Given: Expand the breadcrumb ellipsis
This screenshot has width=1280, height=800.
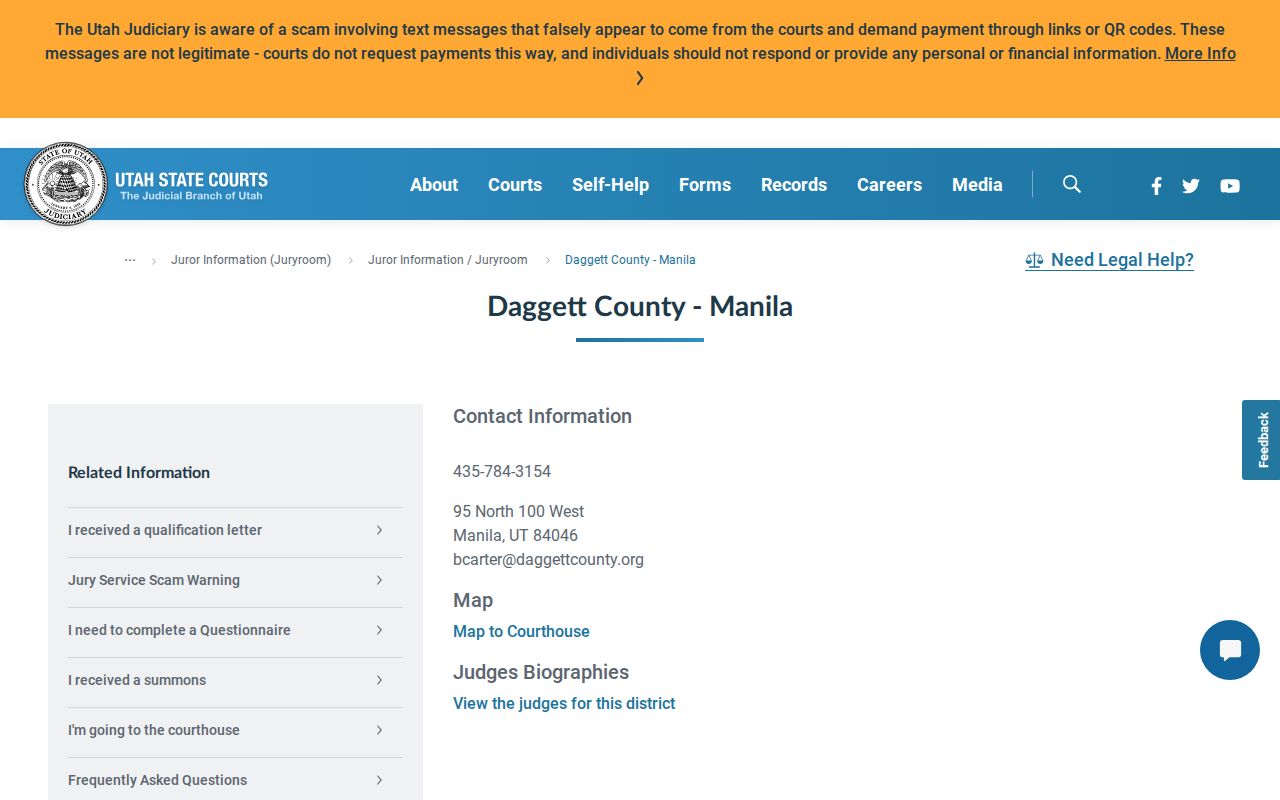Looking at the screenshot, I should click(130, 259).
